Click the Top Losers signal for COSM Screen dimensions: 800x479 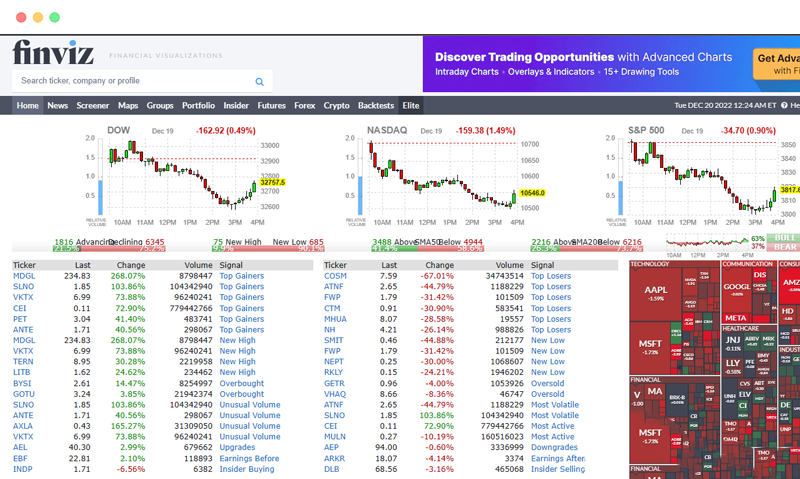(x=551, y=276)
